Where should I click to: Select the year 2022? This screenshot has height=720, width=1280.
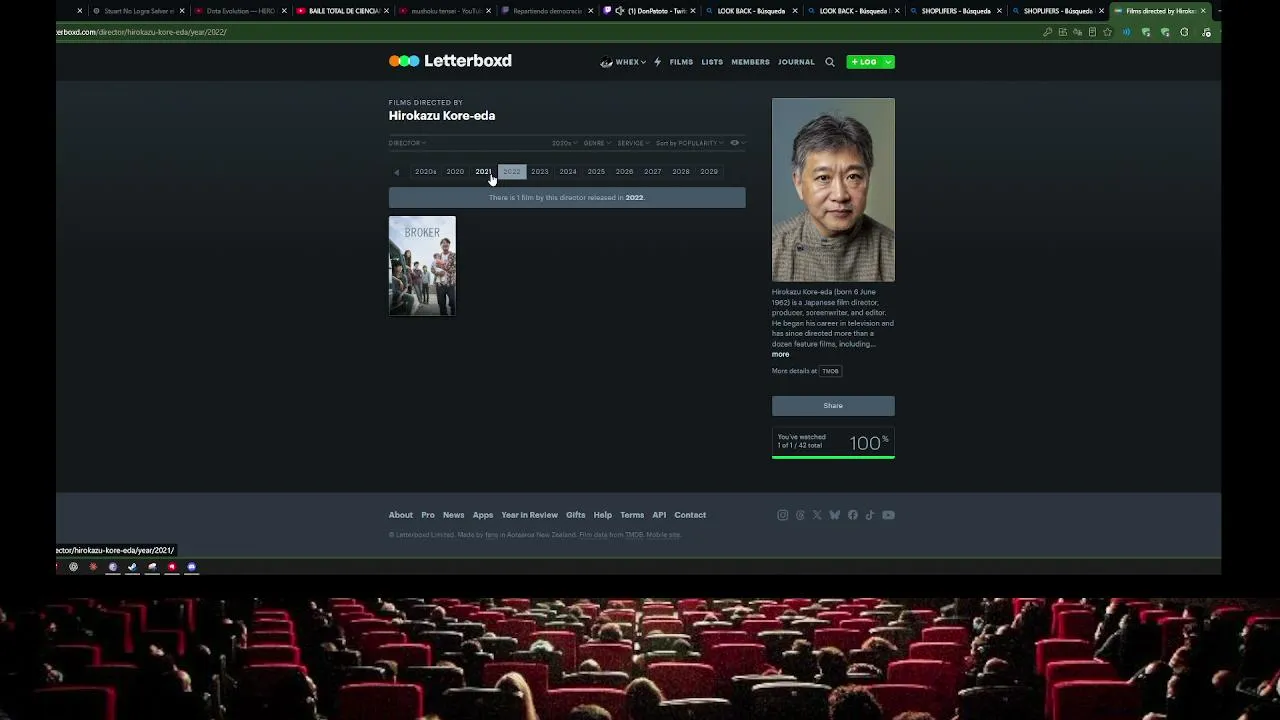[x=512, y=172]
